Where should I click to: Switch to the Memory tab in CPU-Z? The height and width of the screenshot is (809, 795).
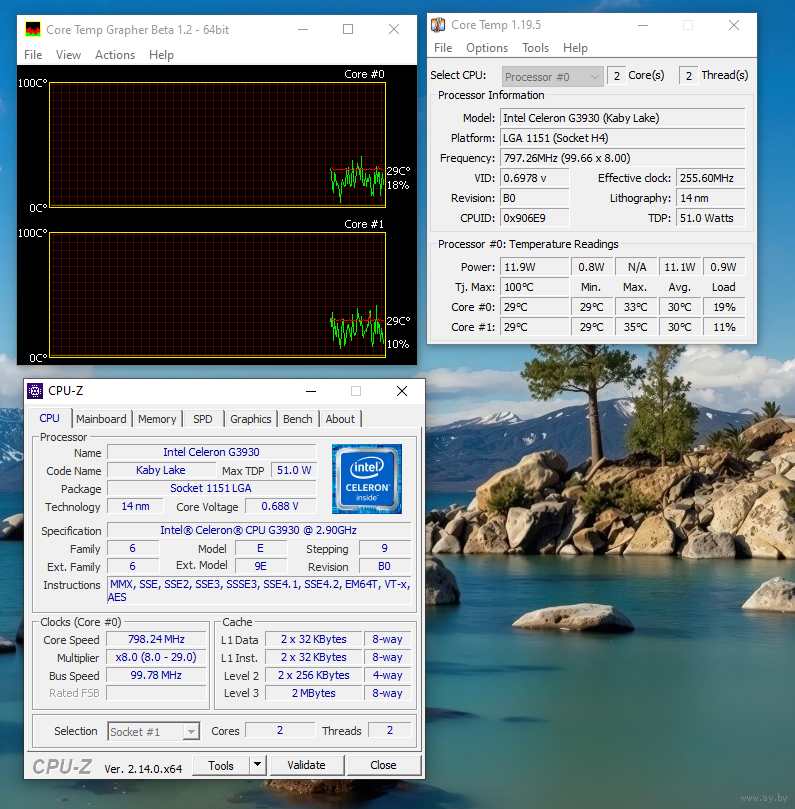tap(157, 419)
